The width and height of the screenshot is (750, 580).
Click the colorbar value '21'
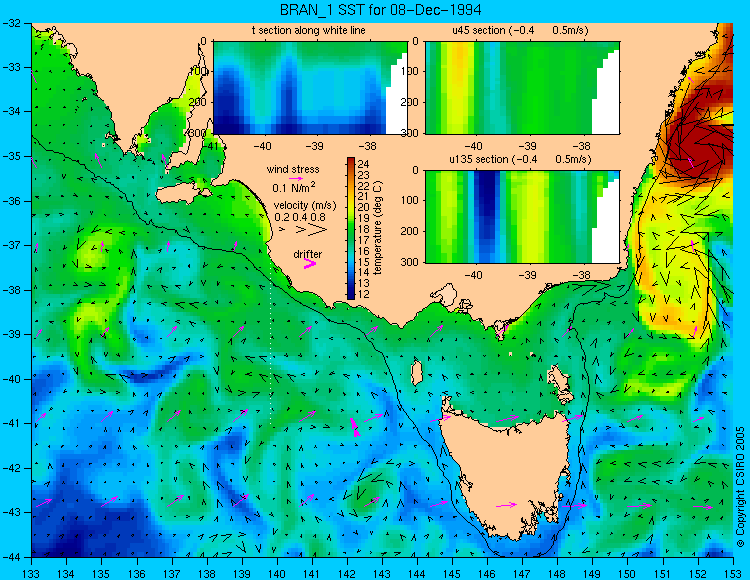click(x=364, y=197)
